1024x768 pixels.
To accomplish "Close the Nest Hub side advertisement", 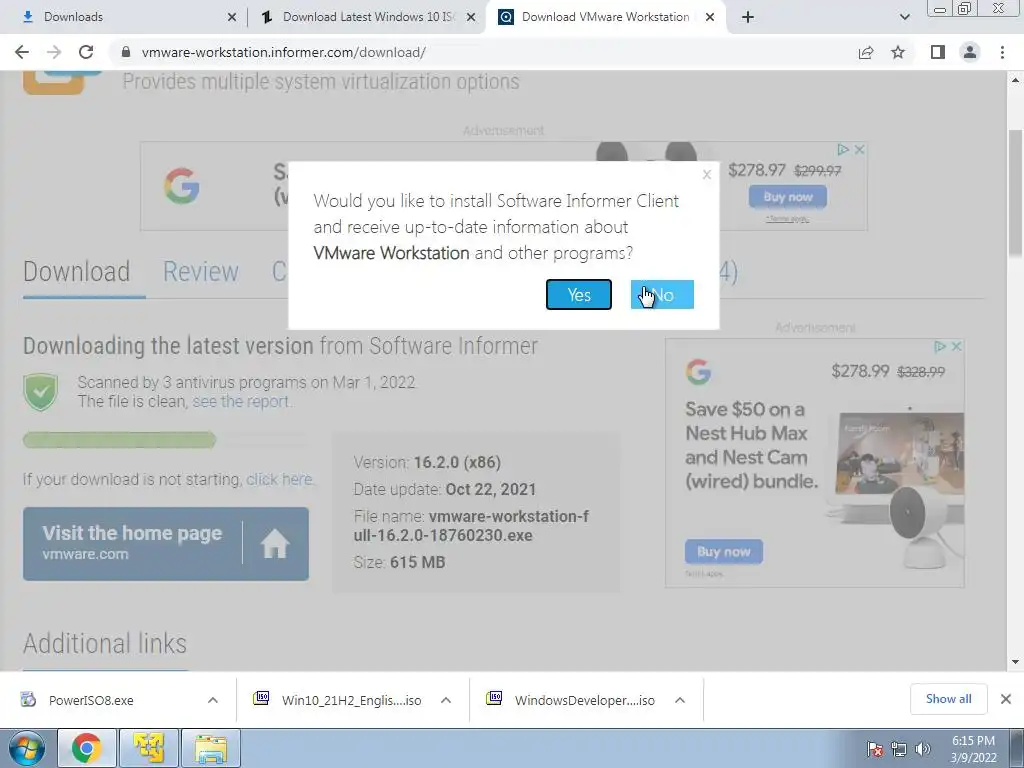I will coord(957,346).
